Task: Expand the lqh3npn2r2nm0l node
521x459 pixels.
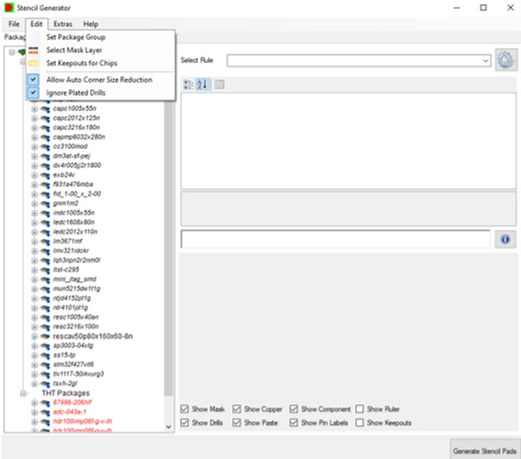Action: click(34, 260)
